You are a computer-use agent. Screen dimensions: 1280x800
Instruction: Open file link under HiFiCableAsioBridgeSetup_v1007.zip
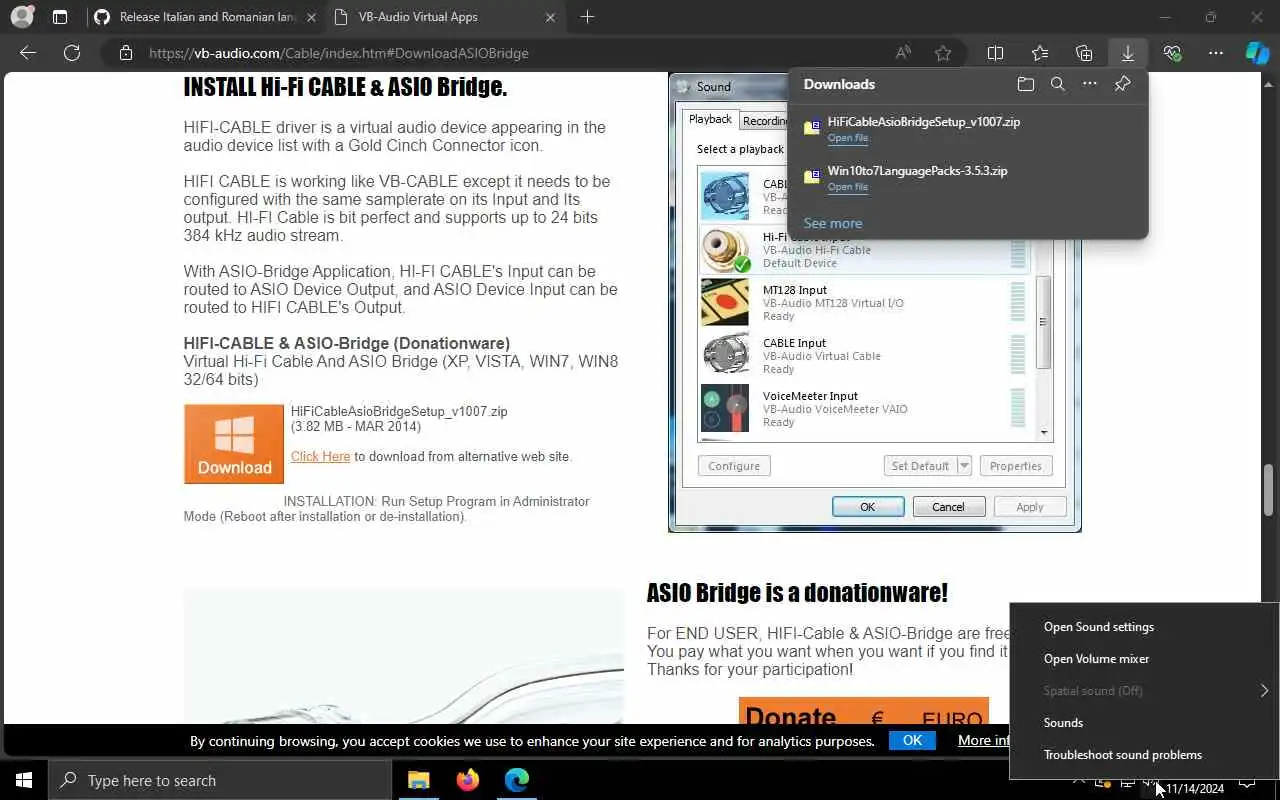(848, 138)
